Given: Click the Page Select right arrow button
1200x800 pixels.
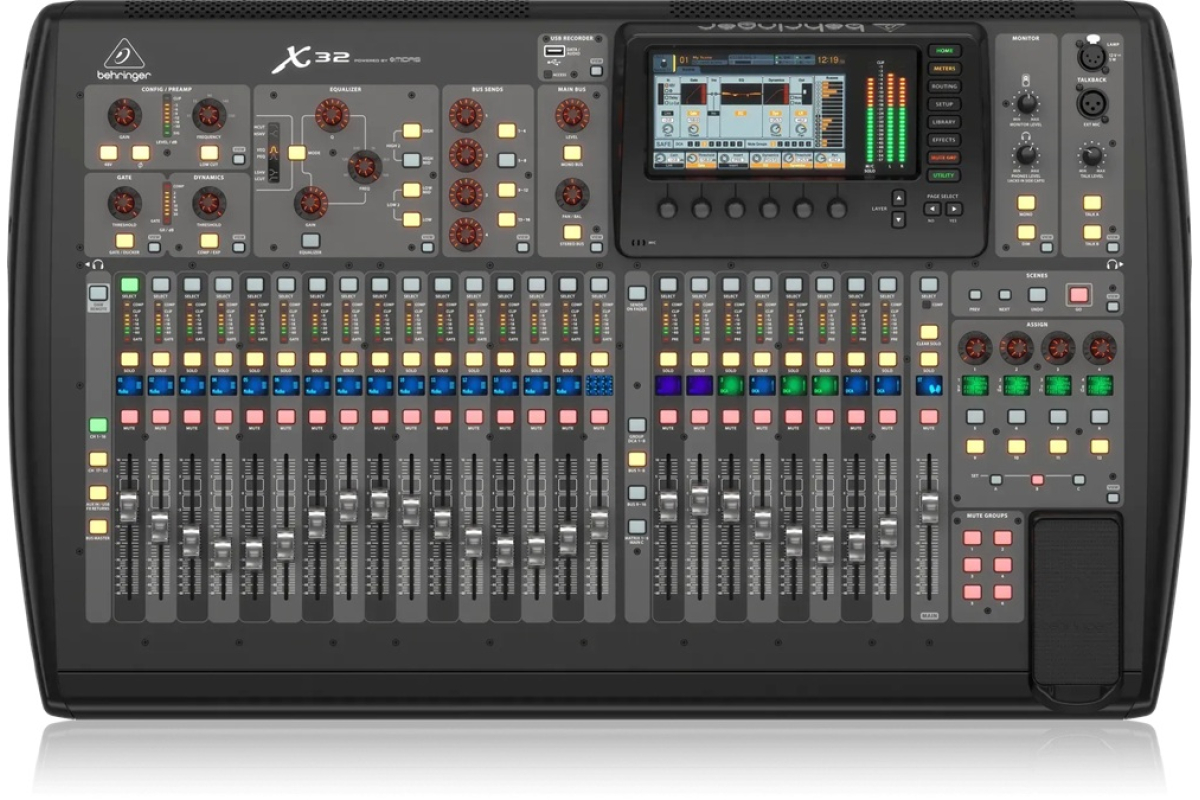Looking at the screenshot, I should pos(954,209).
